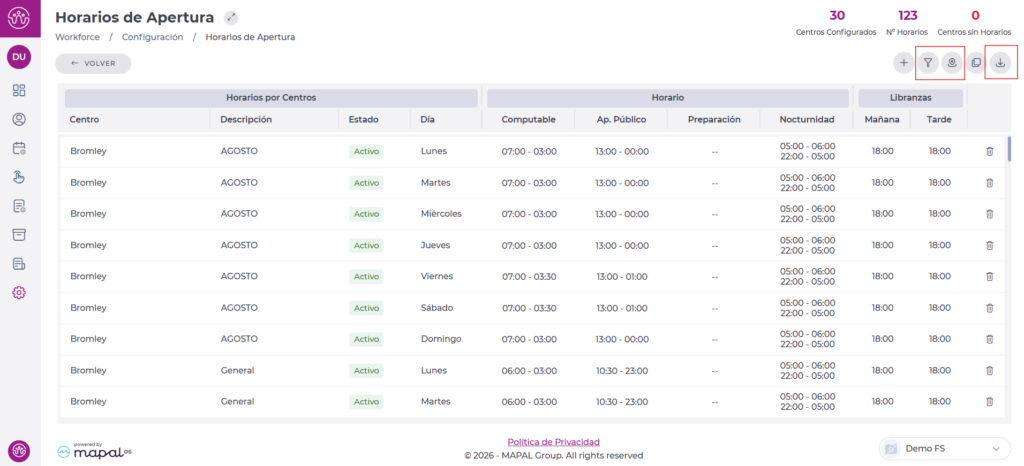
Task: Open the calendar icon in the sidebar
Action: coord(19,148)
